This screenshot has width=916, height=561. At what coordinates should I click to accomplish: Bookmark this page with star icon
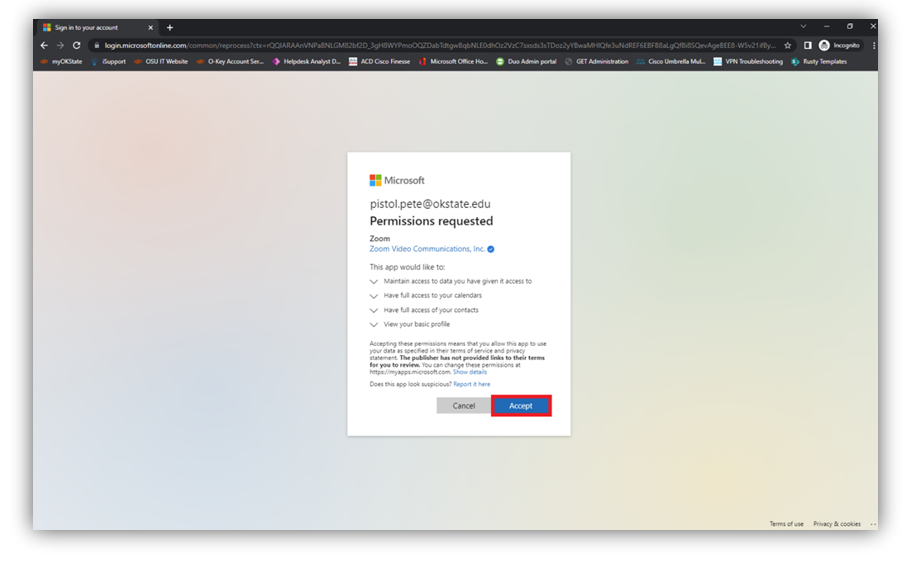pyautogui.click(x=787, y=45)
